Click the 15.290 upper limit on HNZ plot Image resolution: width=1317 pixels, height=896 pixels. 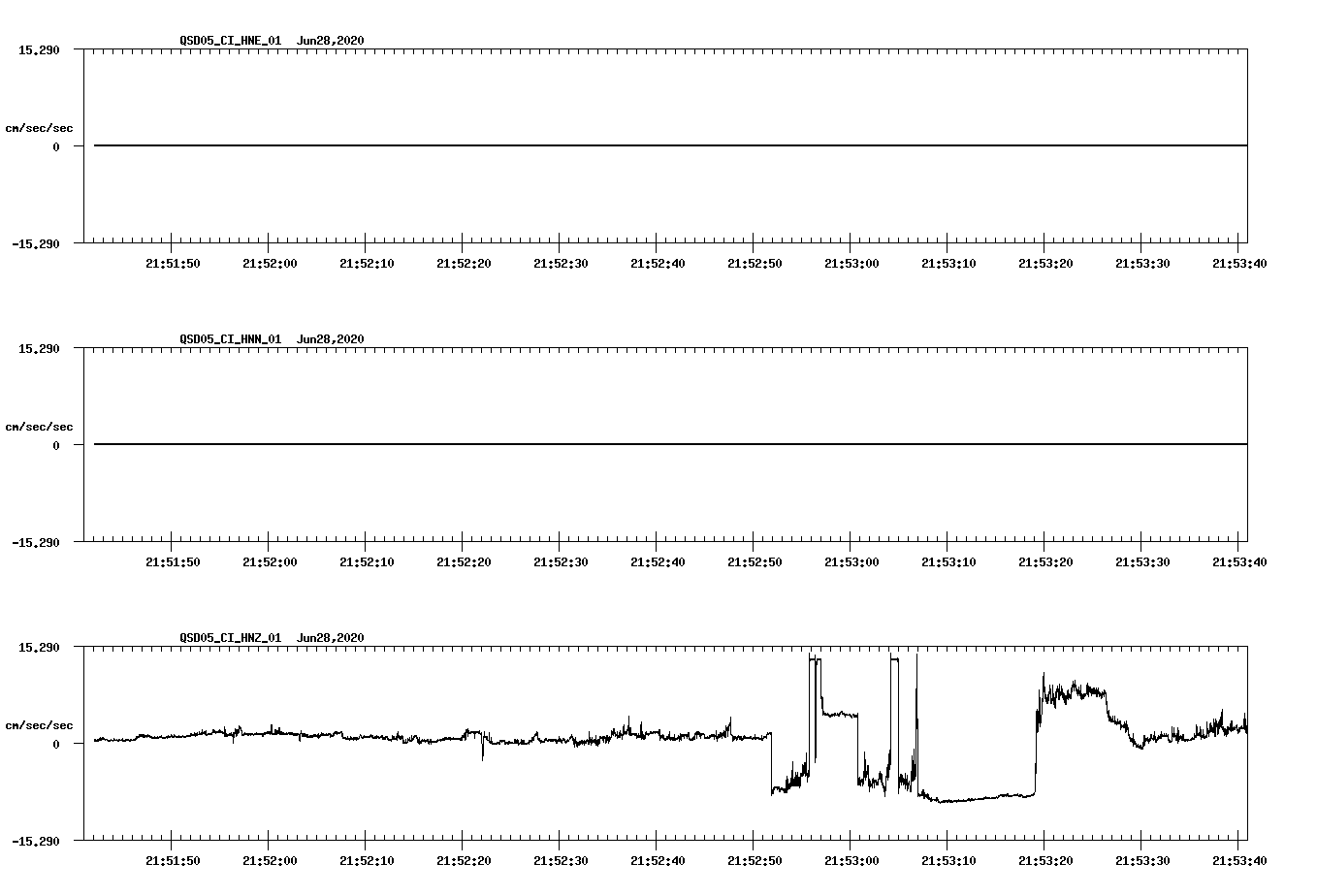(x=39, y=647)
